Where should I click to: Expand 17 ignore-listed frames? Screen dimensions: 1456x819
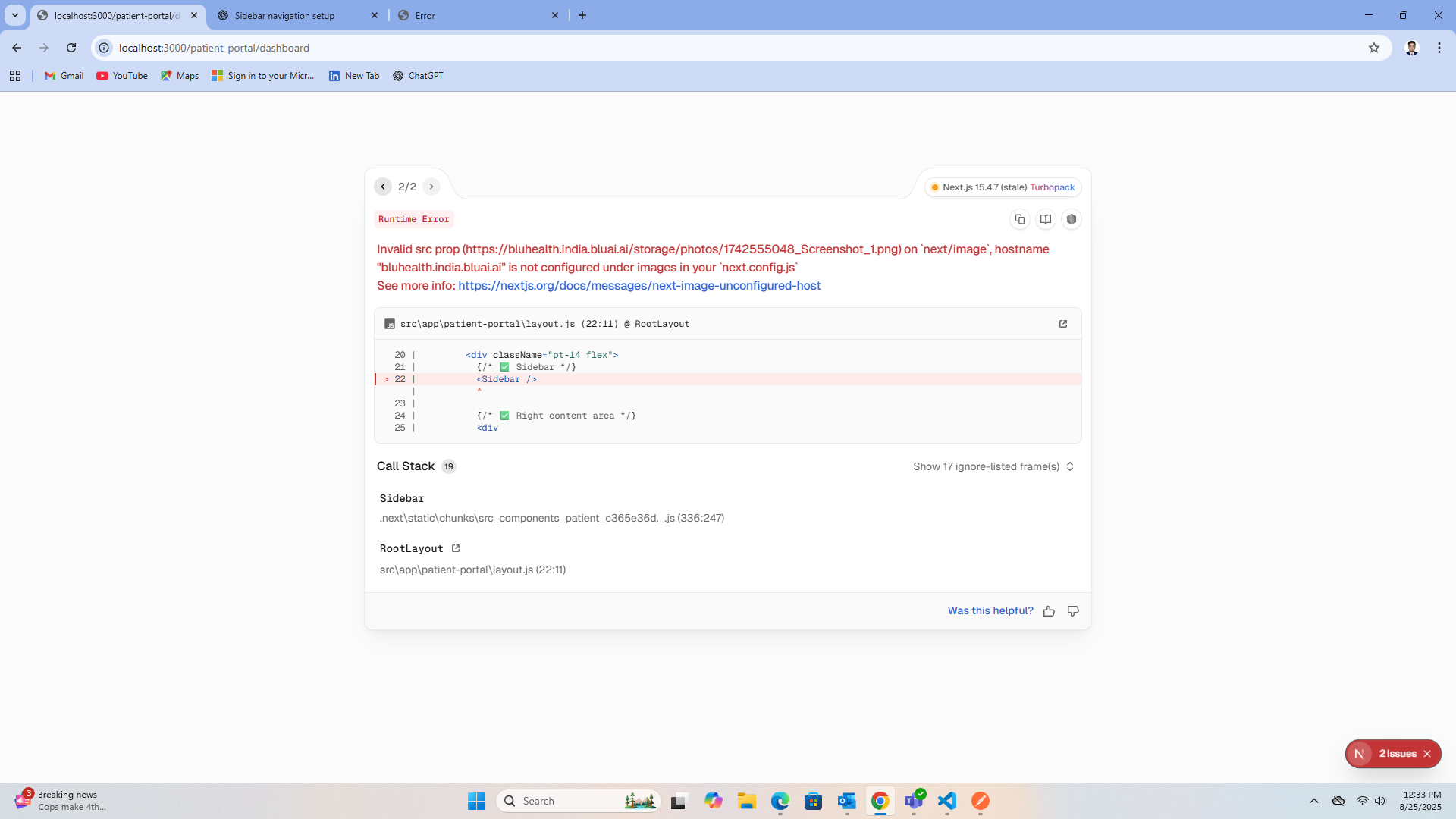[993, 466]
